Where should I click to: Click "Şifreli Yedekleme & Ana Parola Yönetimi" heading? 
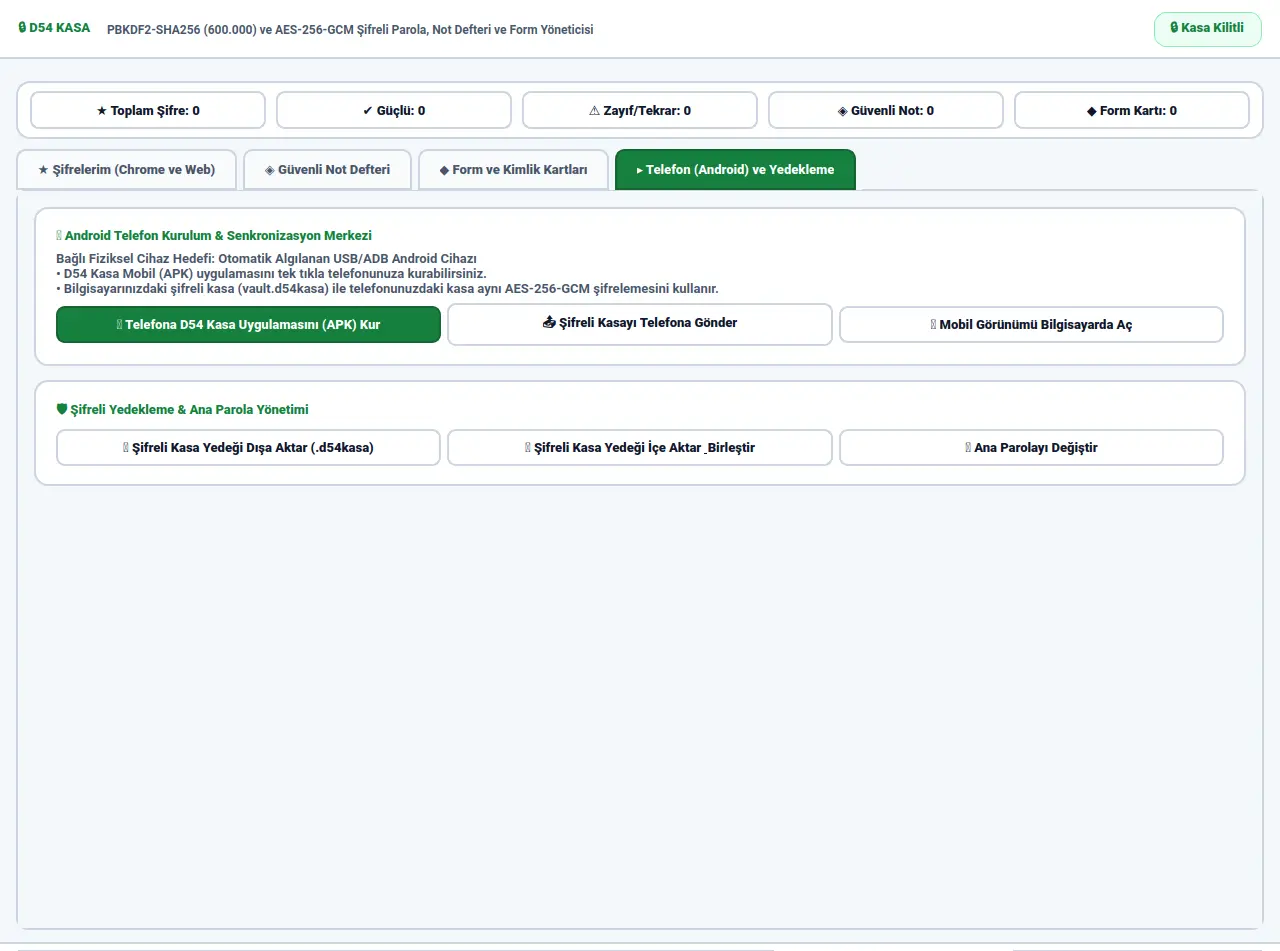(182, 410)
